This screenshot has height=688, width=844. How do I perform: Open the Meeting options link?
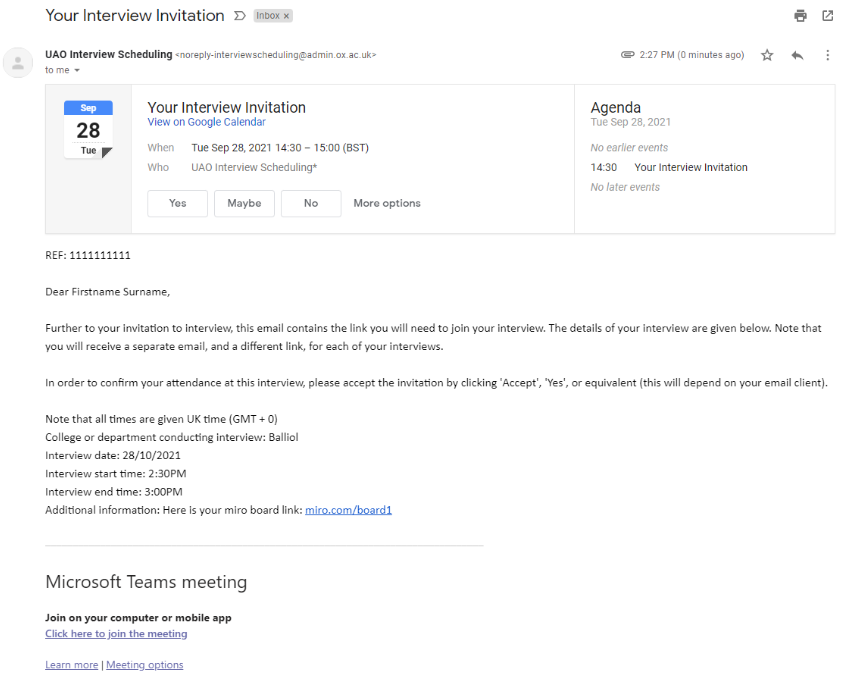[145, 665]
